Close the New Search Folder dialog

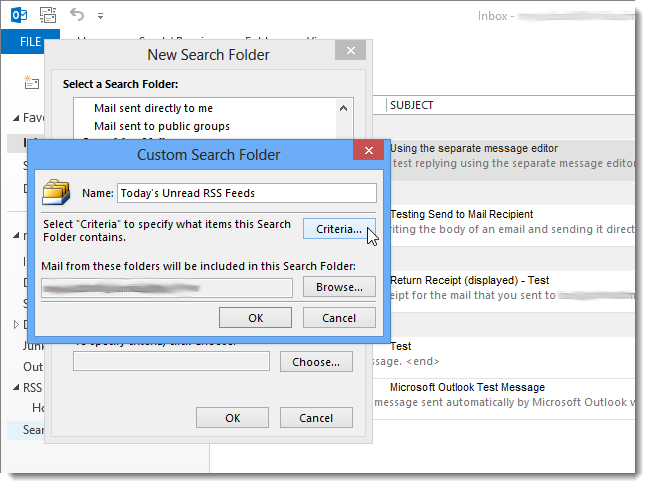(351, 51)
